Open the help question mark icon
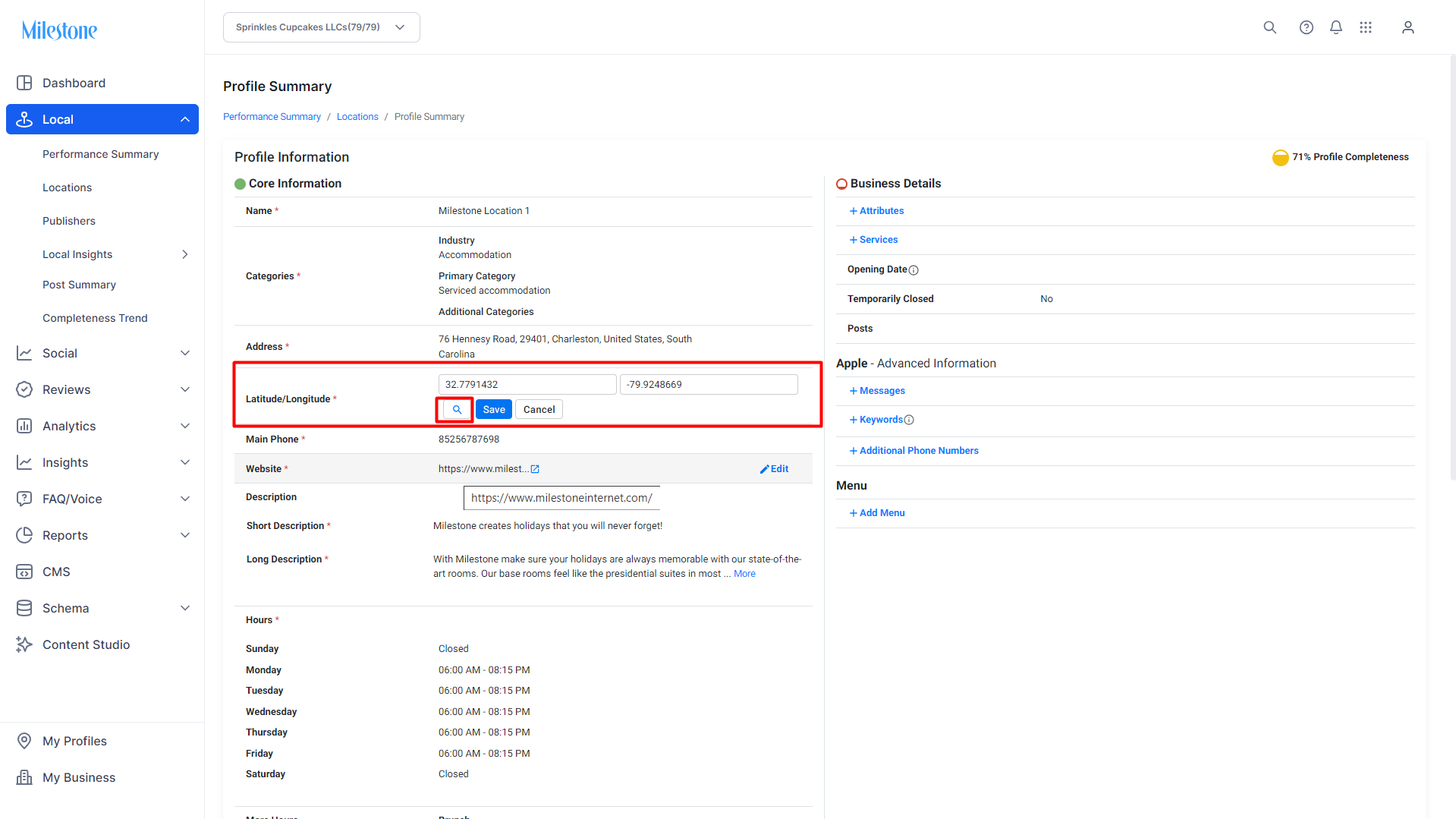 1307,27
